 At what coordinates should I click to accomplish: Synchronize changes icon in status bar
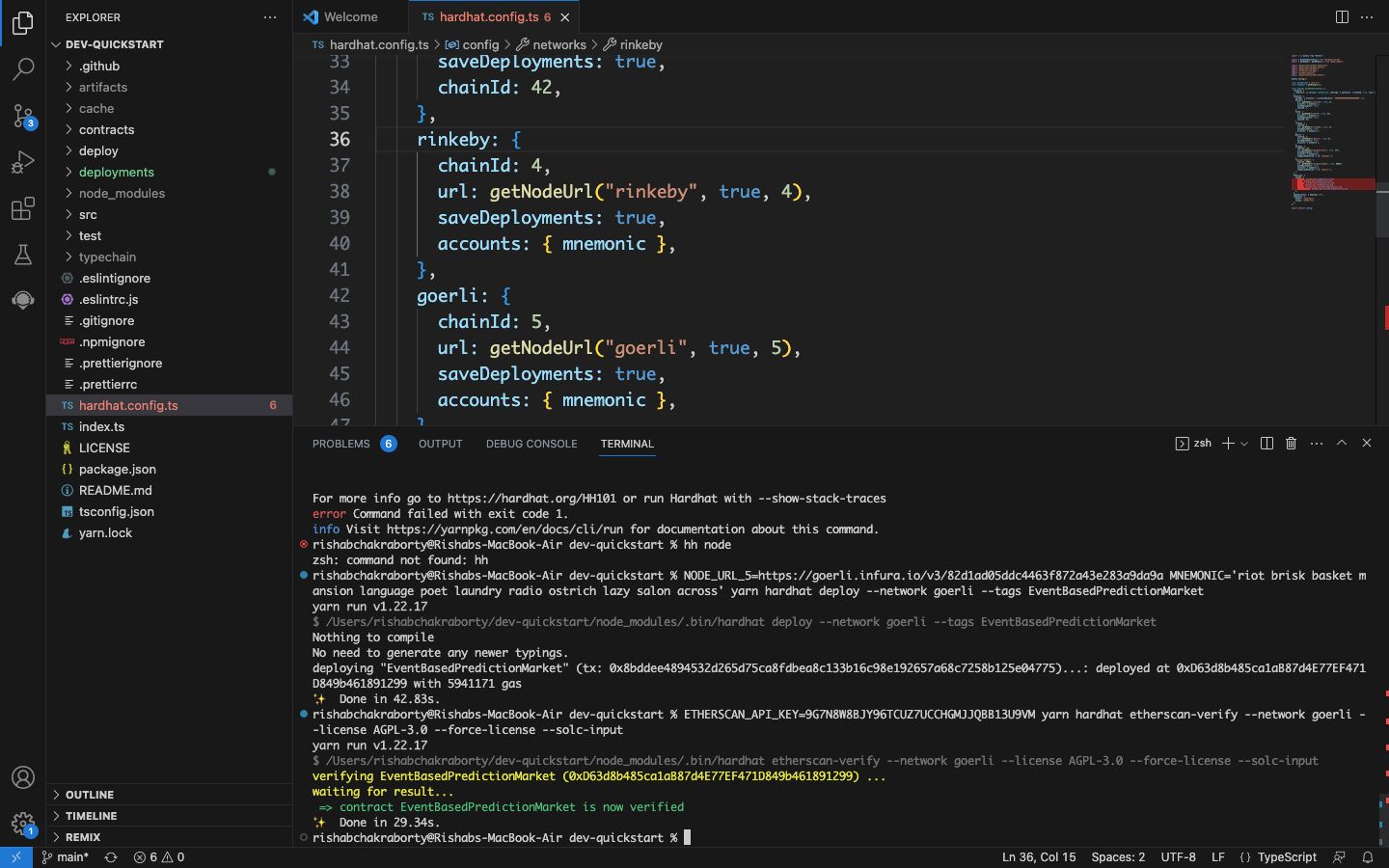click(x=111, y=857)
